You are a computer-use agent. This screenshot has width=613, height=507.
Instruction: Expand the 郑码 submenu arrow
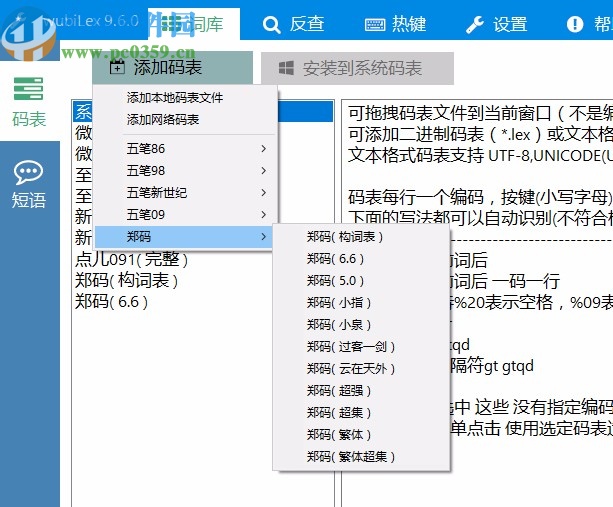click(263, 236)
